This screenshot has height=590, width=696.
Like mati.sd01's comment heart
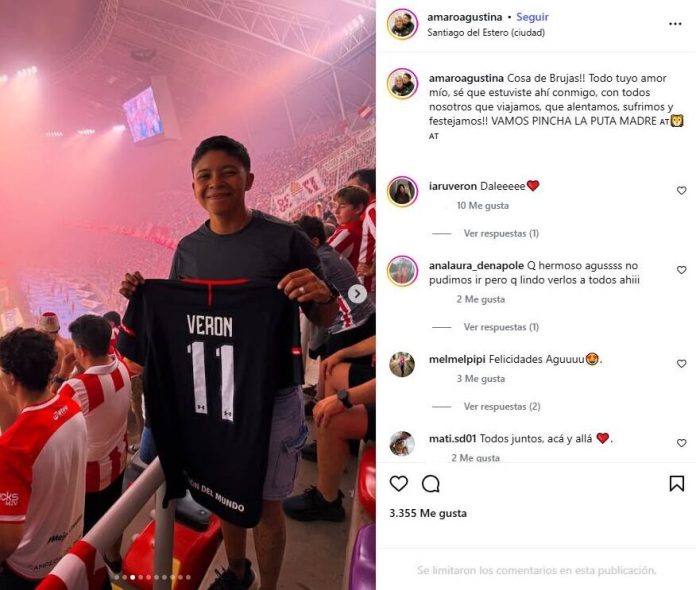pyautogui.click(x=681, y=443)
